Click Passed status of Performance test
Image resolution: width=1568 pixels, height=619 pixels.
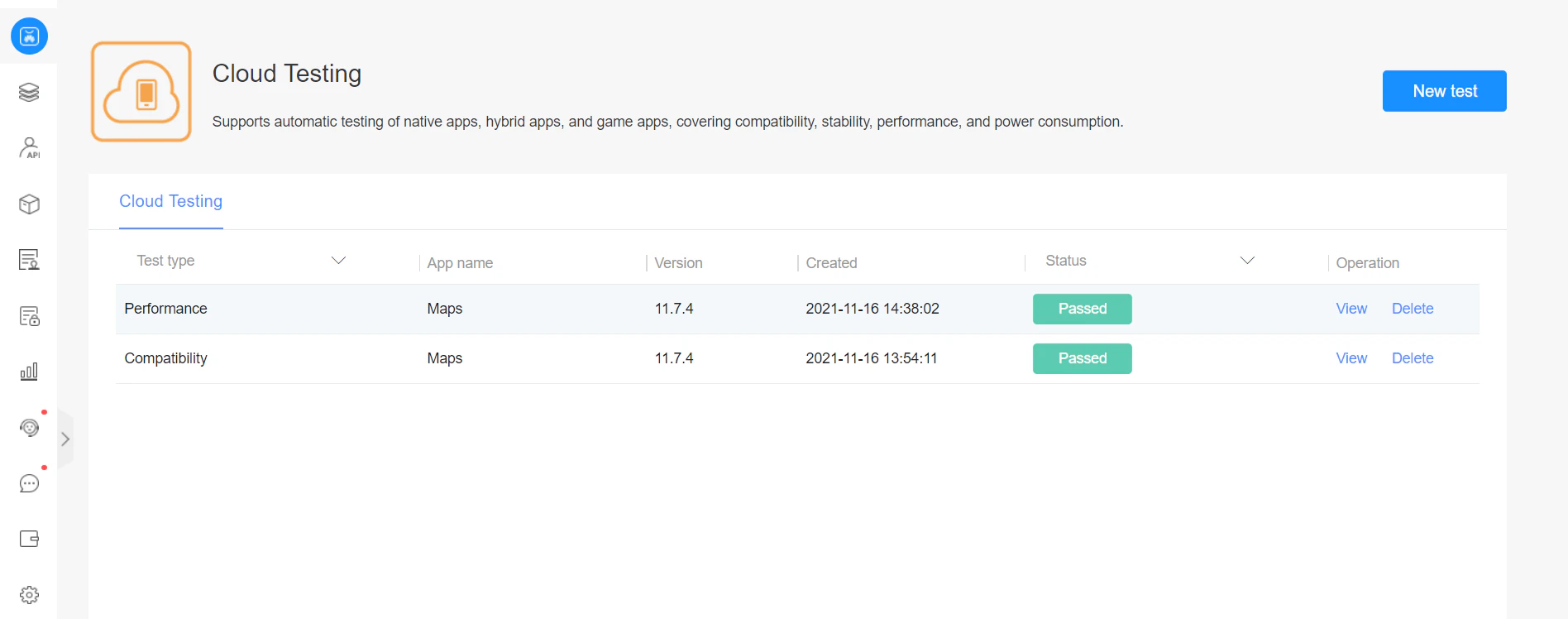[1083, 309]
